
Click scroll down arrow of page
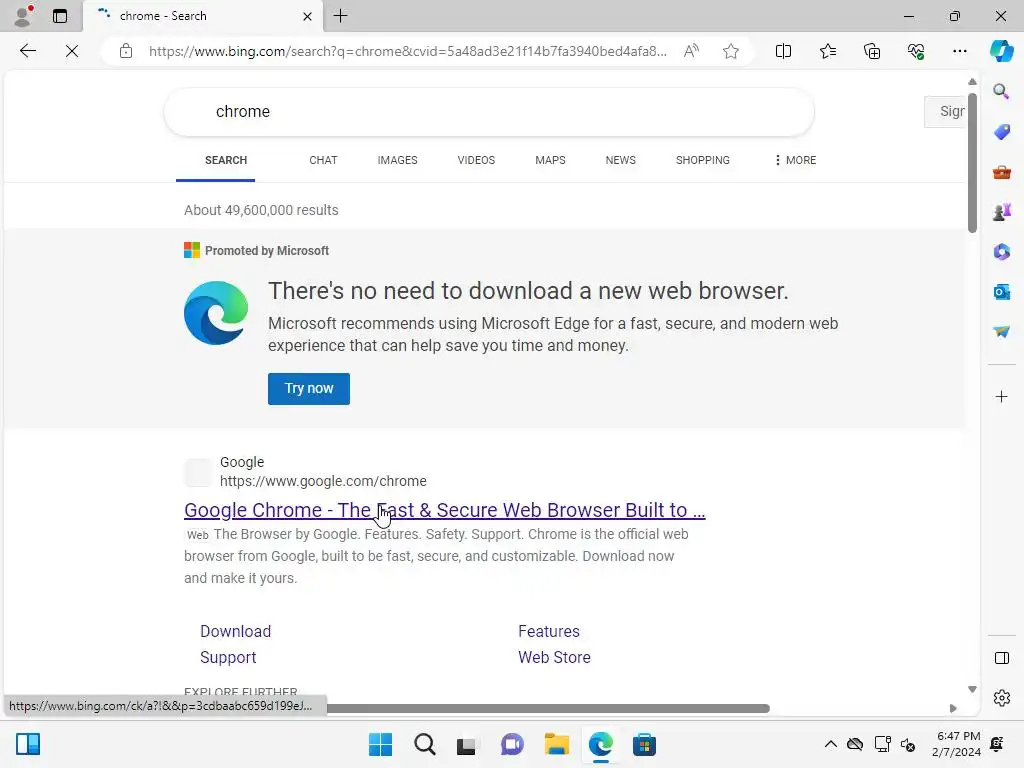(972, 690)
